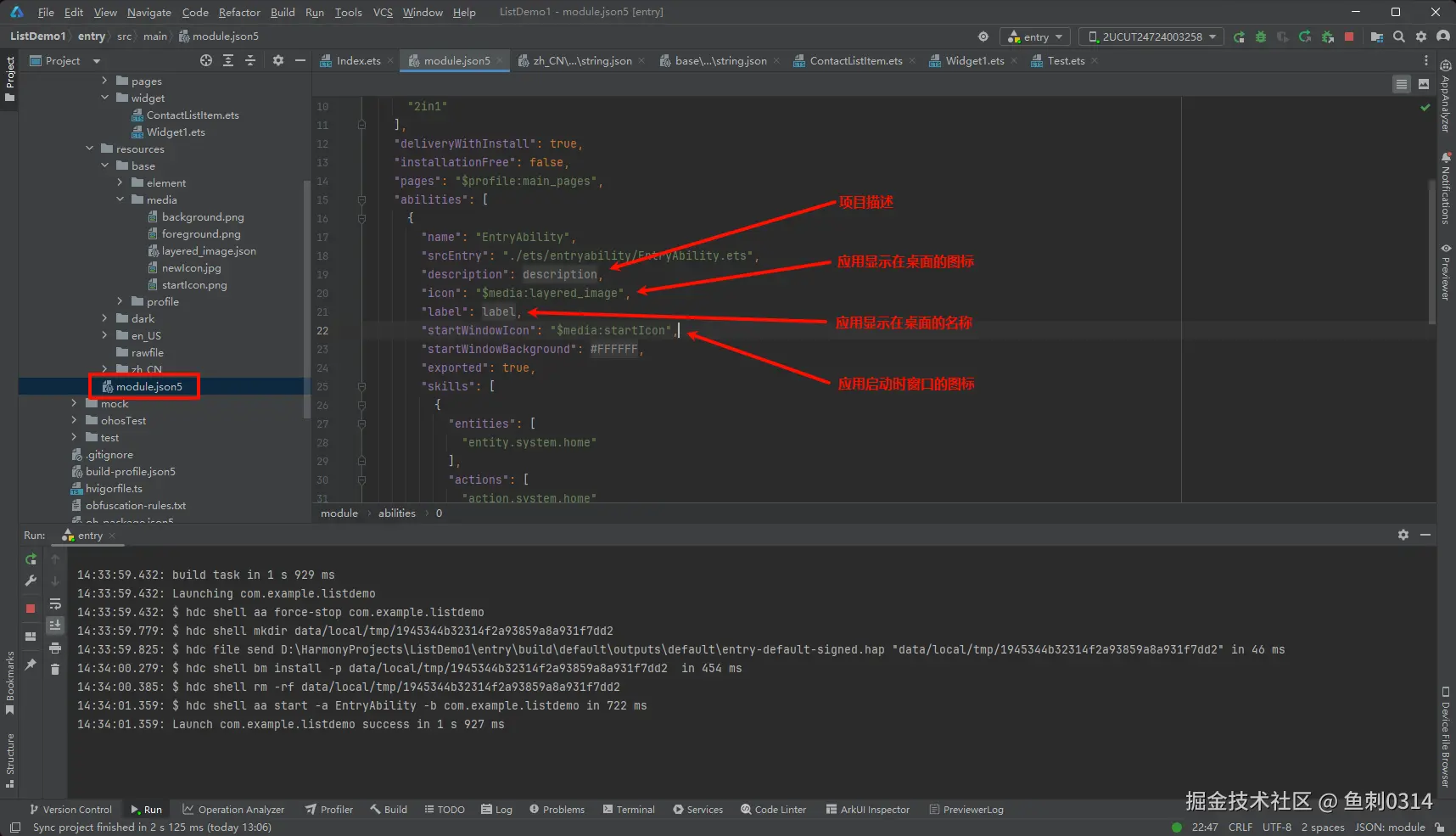This screenshot has height=836, width=1456.
Task: Expand the ohosTest folder
Action: [x=74, y=420]
